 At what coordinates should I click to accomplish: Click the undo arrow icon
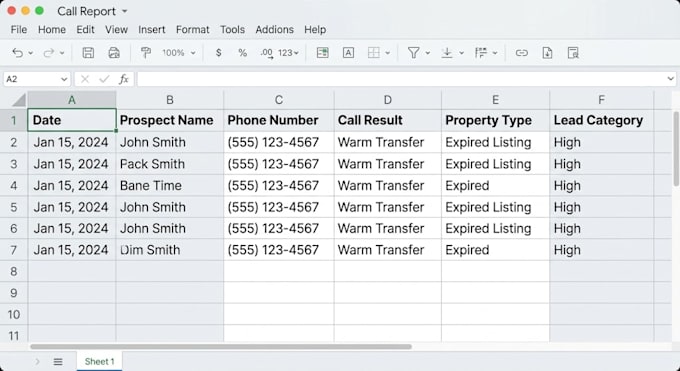(x=17, y=53)
